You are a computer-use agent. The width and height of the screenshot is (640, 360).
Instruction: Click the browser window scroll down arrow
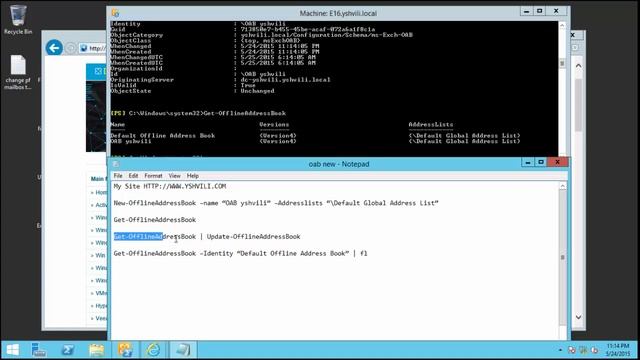click(578, 317)
